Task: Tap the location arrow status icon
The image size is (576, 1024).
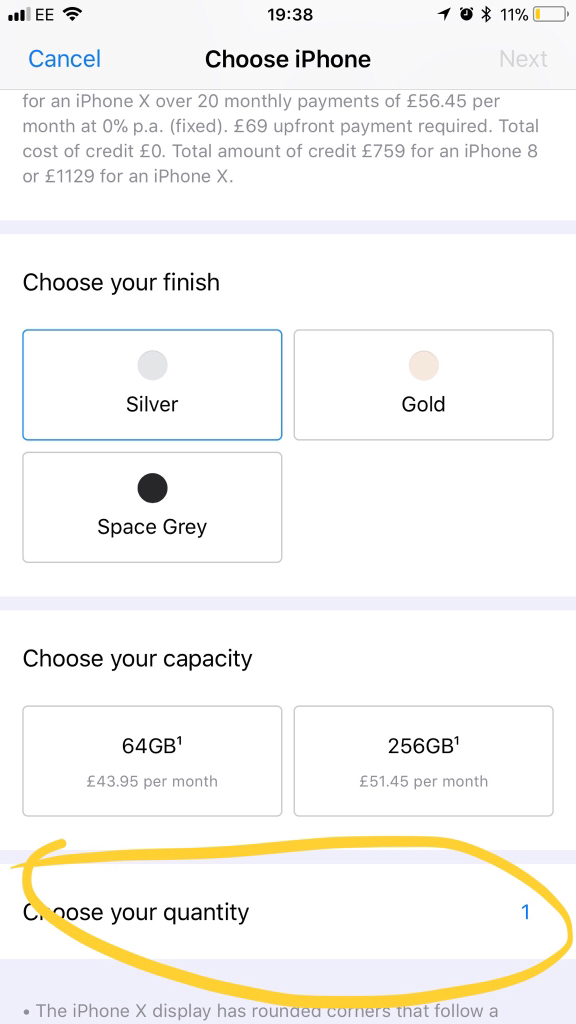Action: [x=444, y=14]
